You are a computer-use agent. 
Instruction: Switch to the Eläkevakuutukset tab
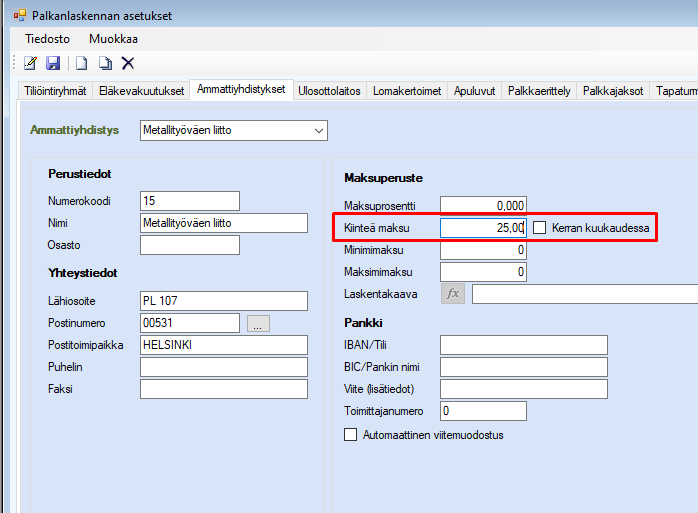coord(141,91)
